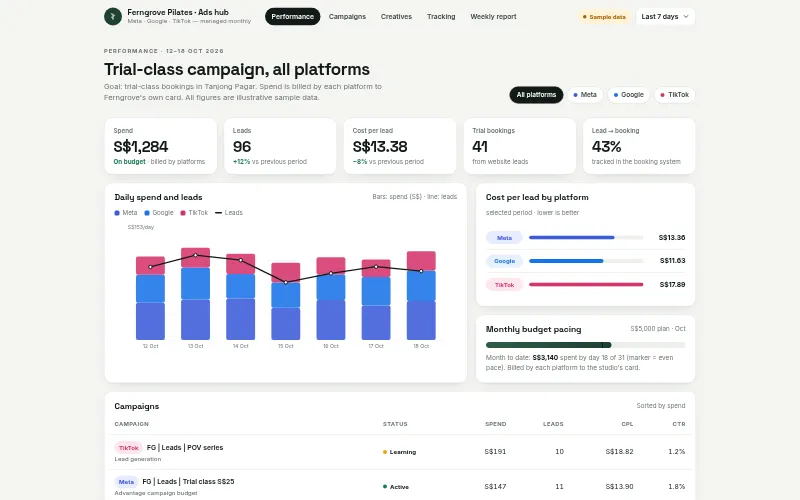Click the Sample data badge

(604, 17)
